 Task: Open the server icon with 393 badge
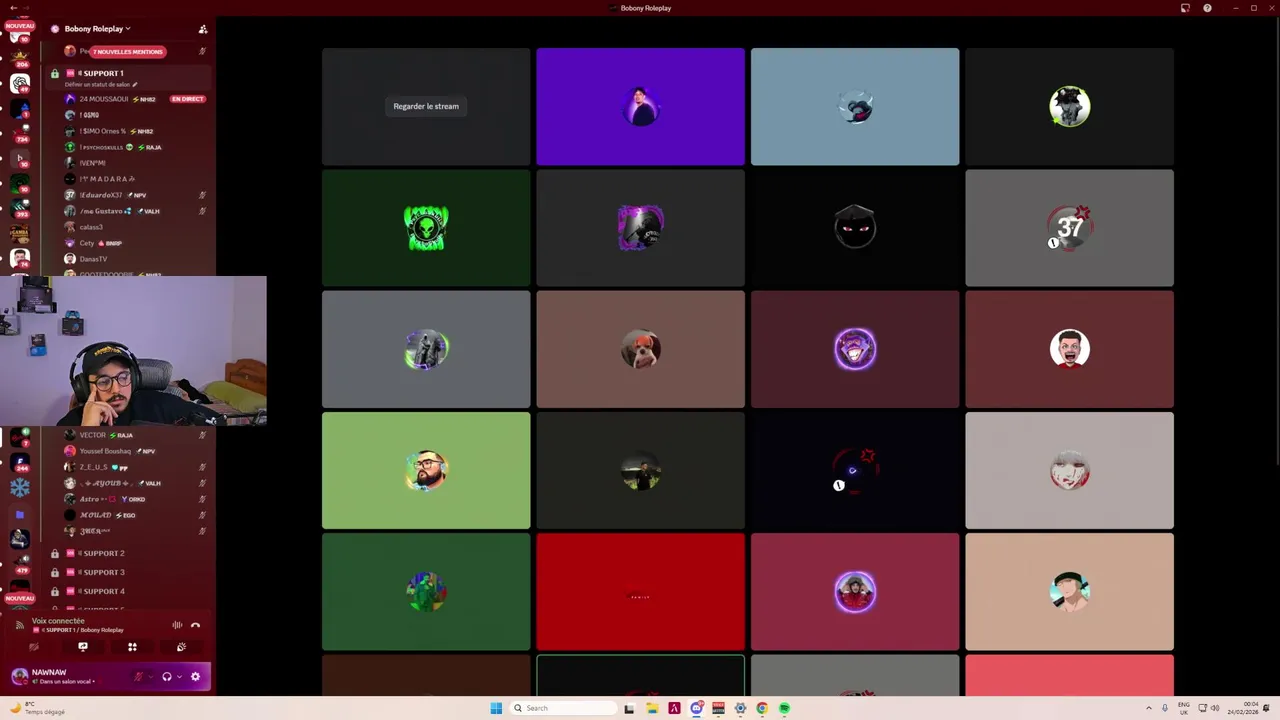point(20,208)
